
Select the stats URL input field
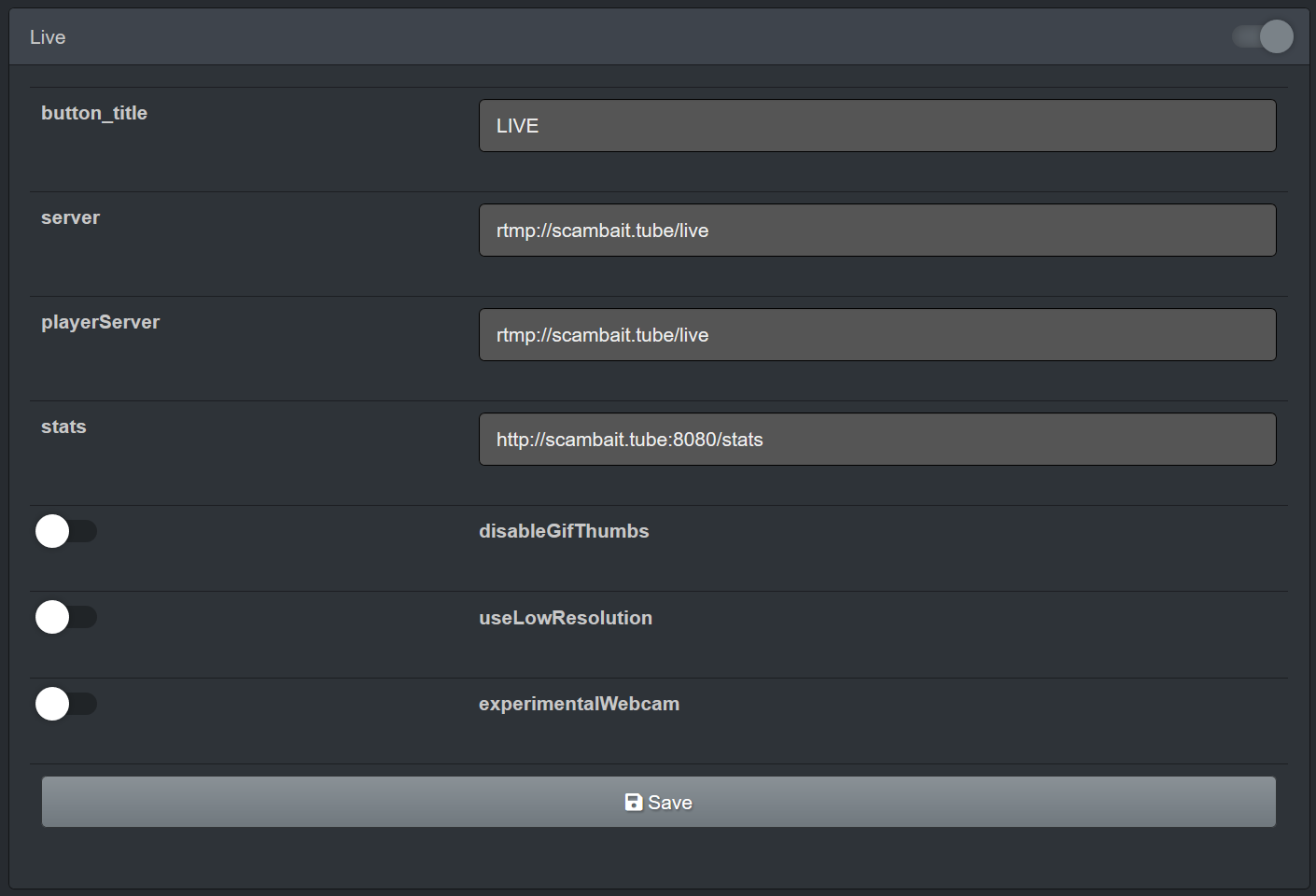point(877,440)
